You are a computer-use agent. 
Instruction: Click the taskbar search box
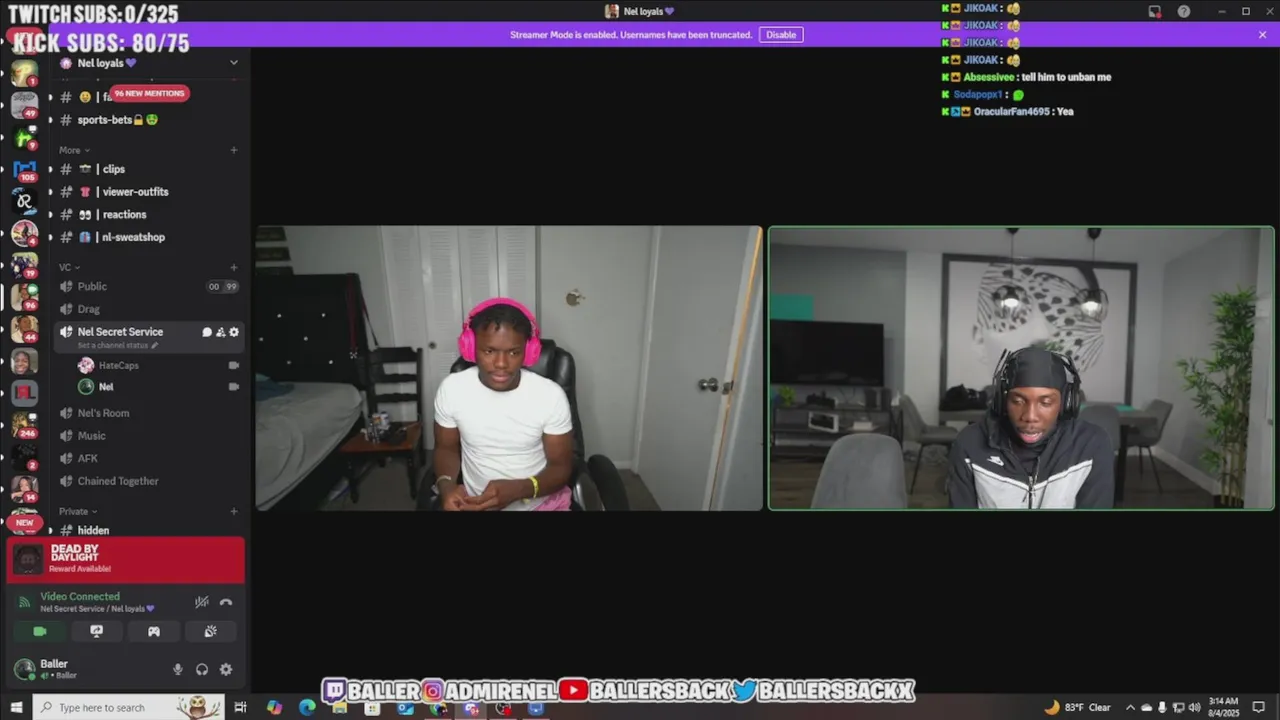click(x=129, y=707)
